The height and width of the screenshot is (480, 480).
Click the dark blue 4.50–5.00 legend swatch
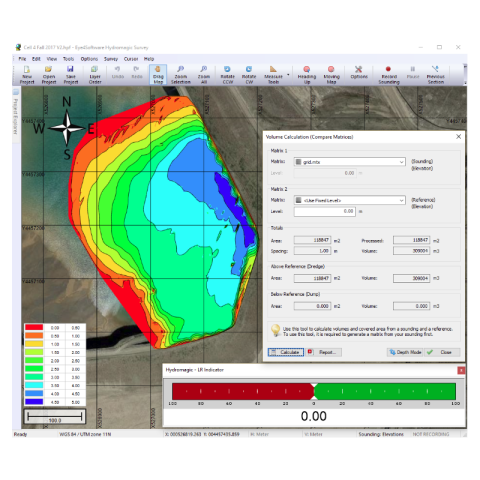click(x=34, y=402)
